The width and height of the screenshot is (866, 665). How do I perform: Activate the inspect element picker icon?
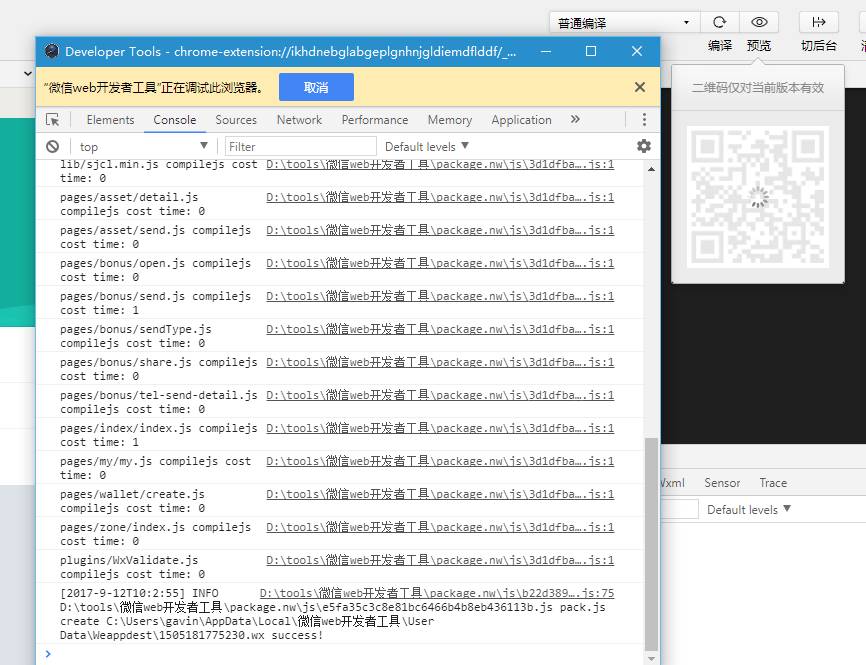(53, 120)
